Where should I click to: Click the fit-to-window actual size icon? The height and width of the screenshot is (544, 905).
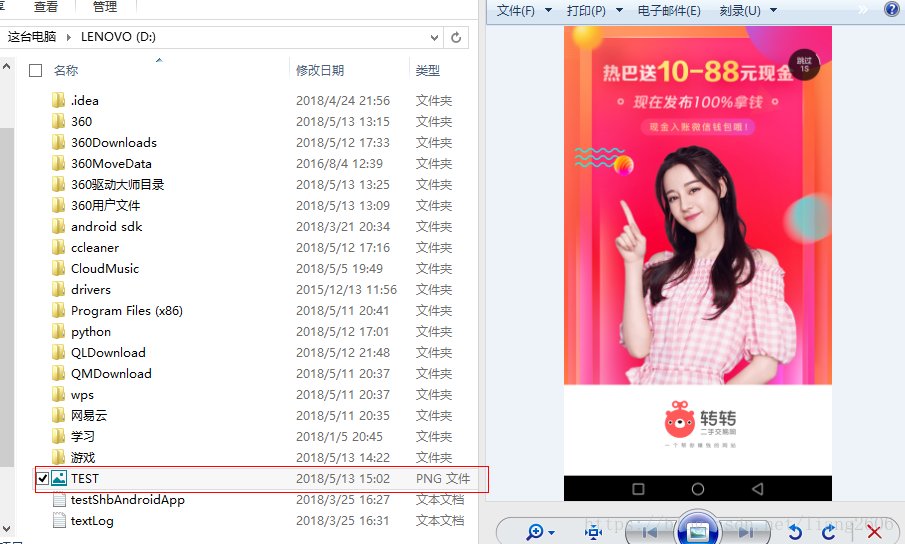pyautogui.click(x=593, y=532)
